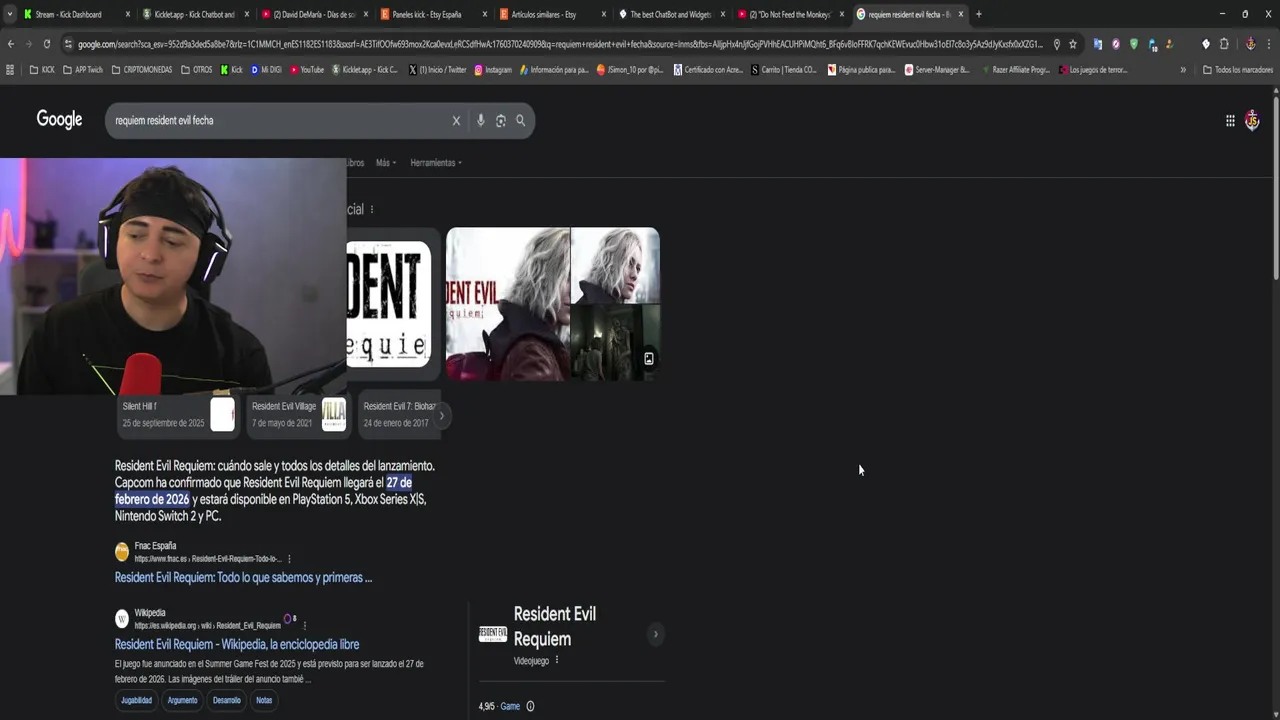This screenshot has height=720, width=1280.
Task: Open the tab search dropdown arrow
Action: tap(10, 14)
